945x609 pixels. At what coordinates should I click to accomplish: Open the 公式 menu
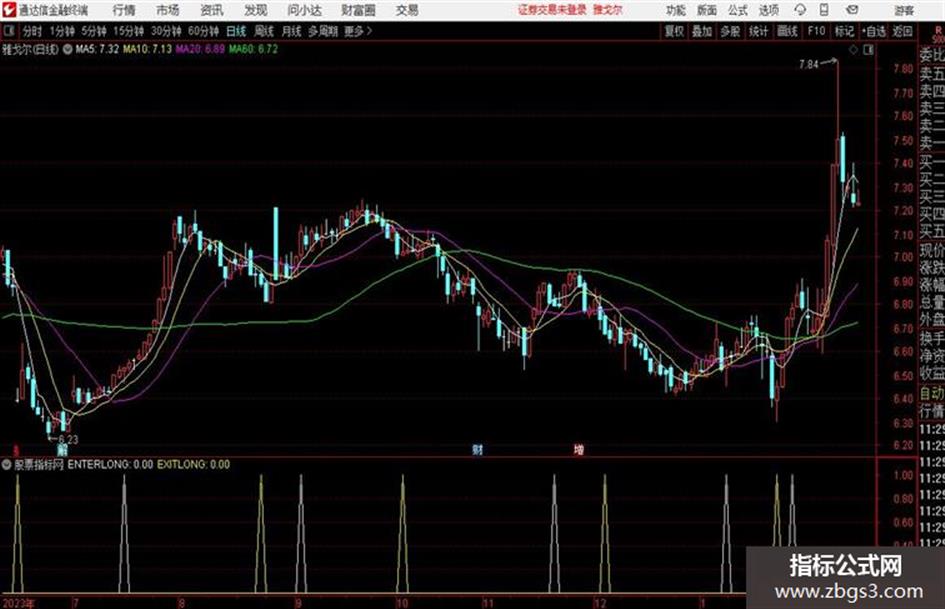point(737,10)
